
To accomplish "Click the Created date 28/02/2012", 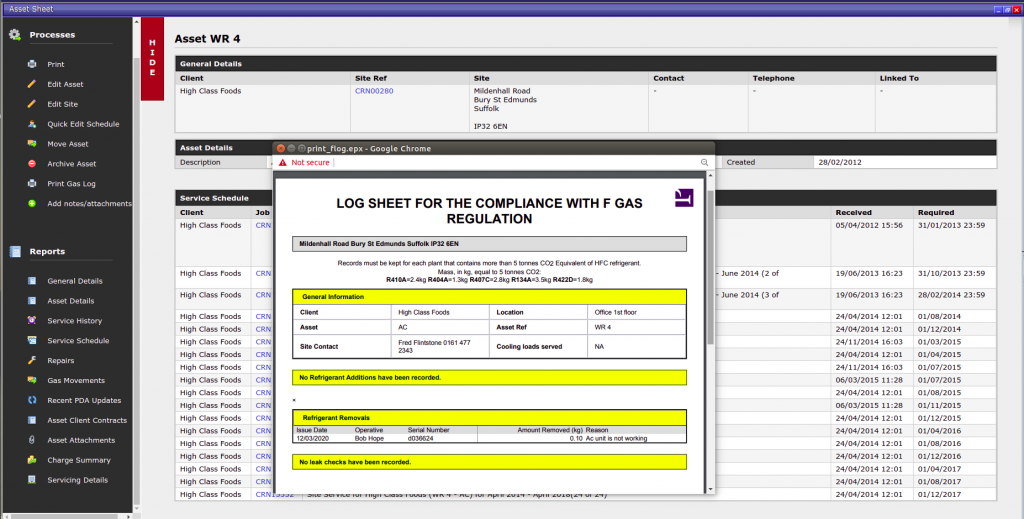I will (840, 163).
